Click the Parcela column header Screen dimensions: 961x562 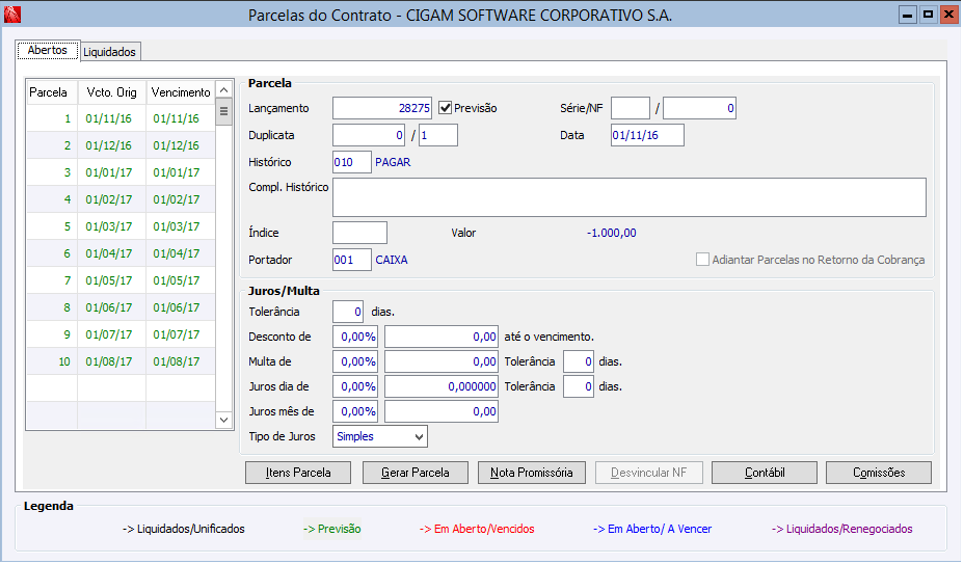pyautogui.click(x=51, y=92)
